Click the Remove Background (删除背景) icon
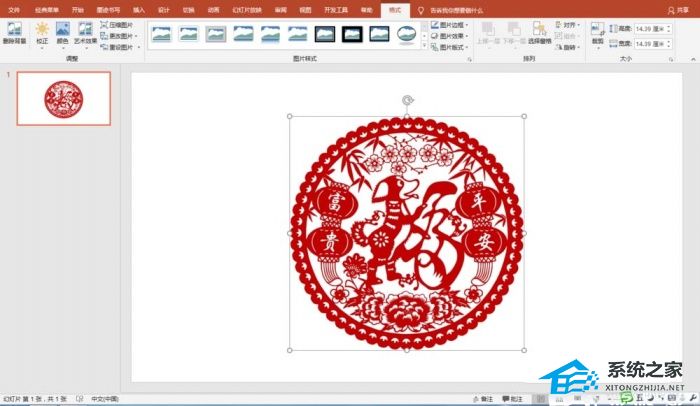 14,29
